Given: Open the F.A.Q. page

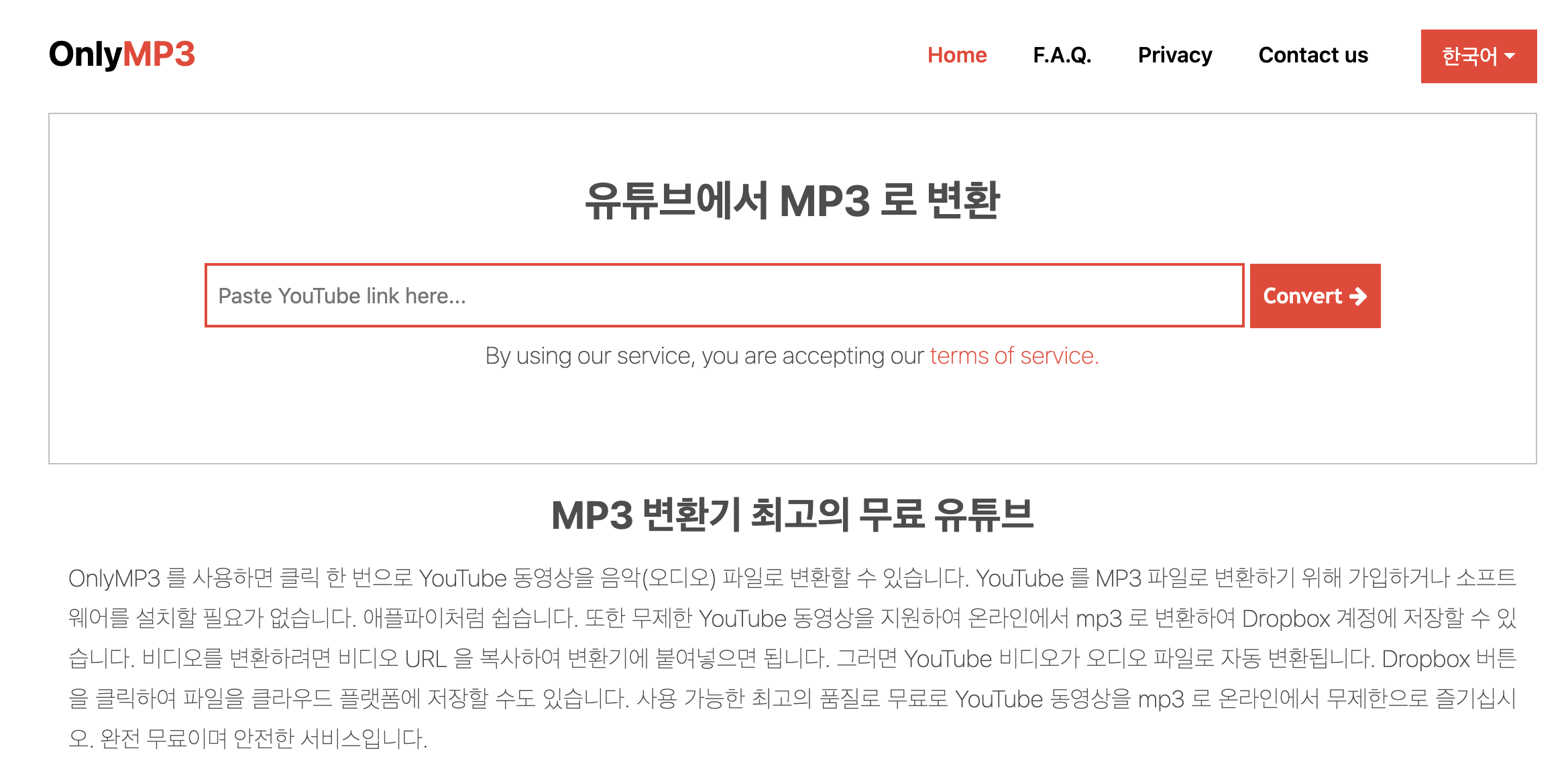Looking at the screenshot, I should click(x=1062, y=55).
